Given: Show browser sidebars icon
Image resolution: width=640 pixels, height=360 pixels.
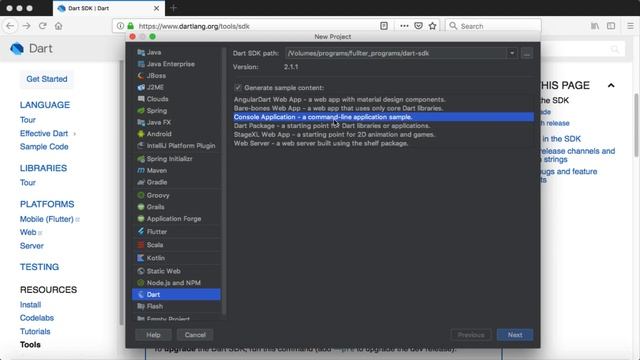Looking at the screenshot, I should (611, 26).
